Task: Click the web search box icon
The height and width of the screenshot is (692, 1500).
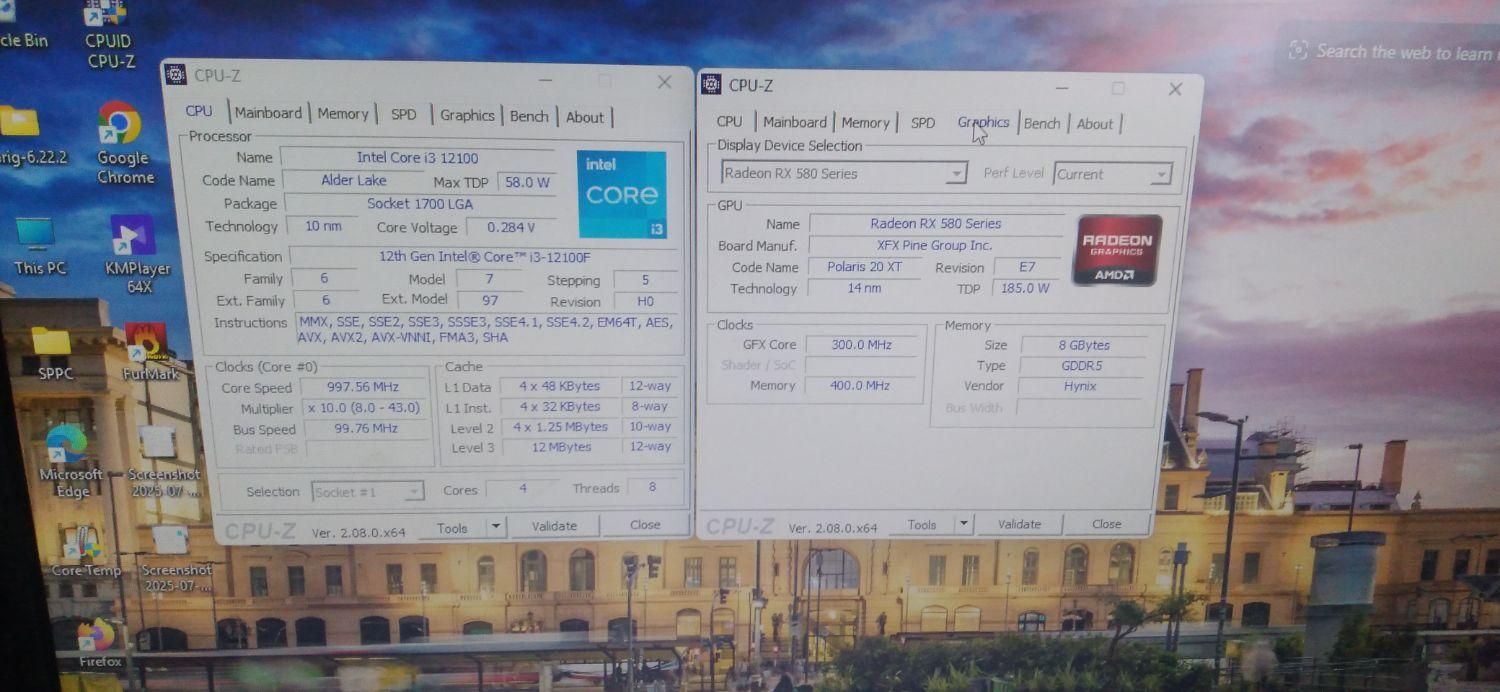Action: pyautogui.click(x=1298, y=50)
